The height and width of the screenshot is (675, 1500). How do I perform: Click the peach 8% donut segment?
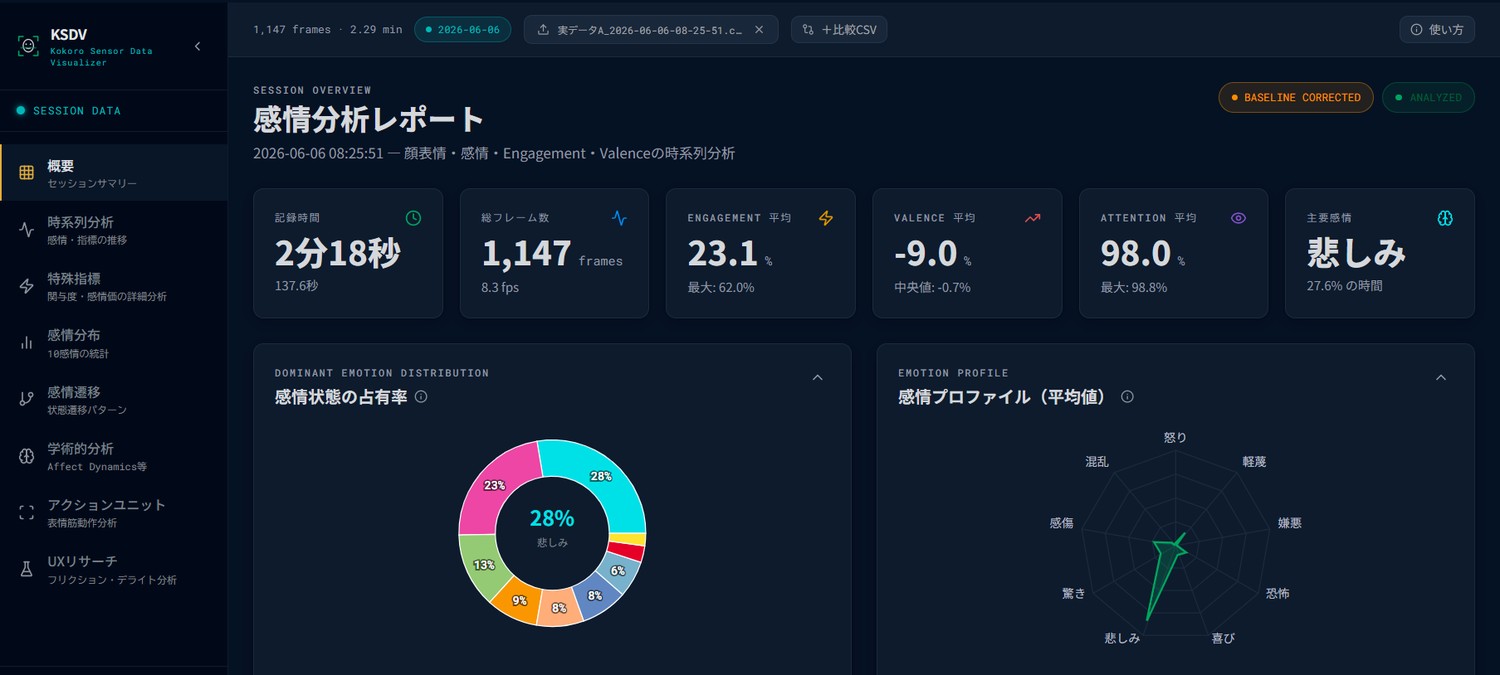(560, 607)
